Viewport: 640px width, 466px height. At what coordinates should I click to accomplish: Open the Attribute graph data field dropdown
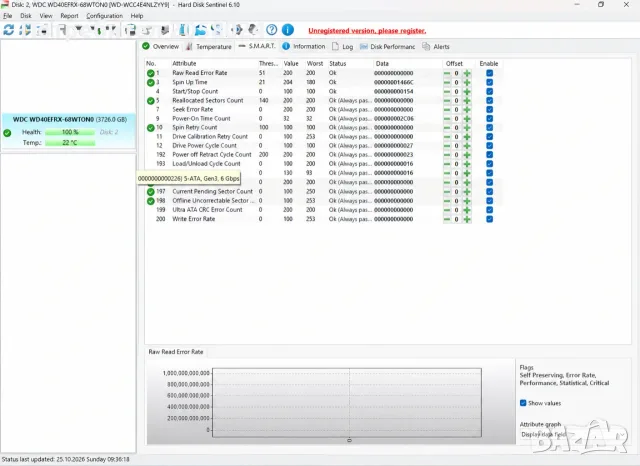click(x=573, y=435)
